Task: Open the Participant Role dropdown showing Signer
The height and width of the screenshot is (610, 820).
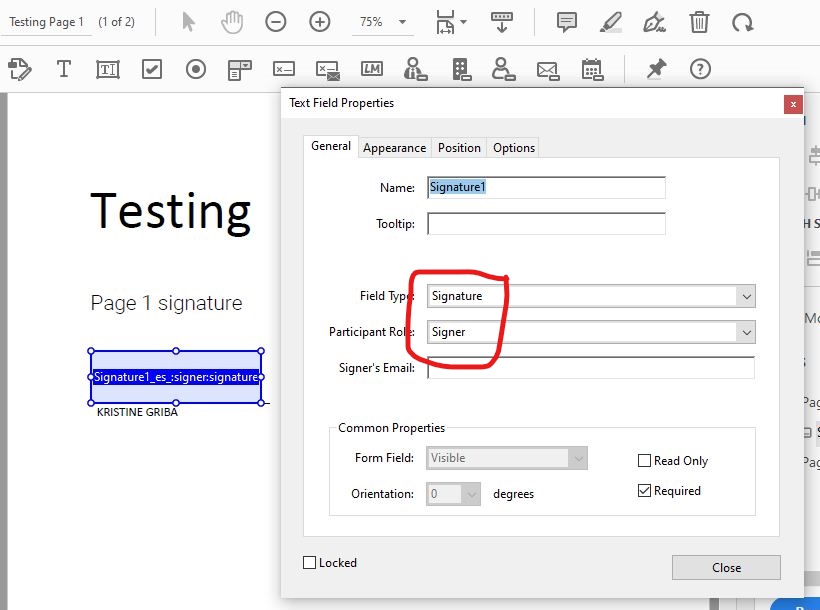Action: pos(746,332)
